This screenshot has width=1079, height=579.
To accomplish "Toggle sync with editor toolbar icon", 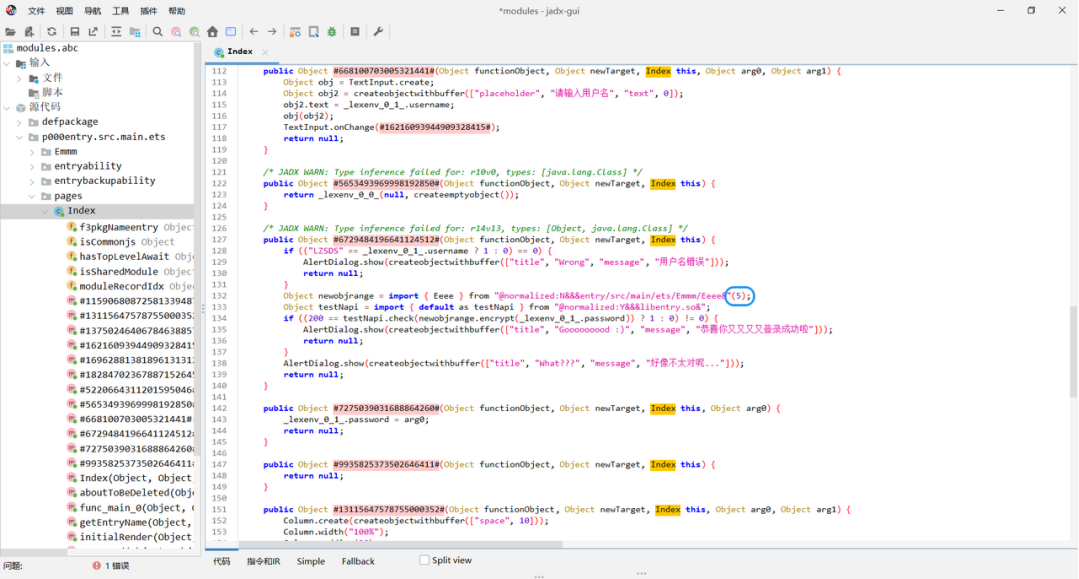I will click(116, 32).
